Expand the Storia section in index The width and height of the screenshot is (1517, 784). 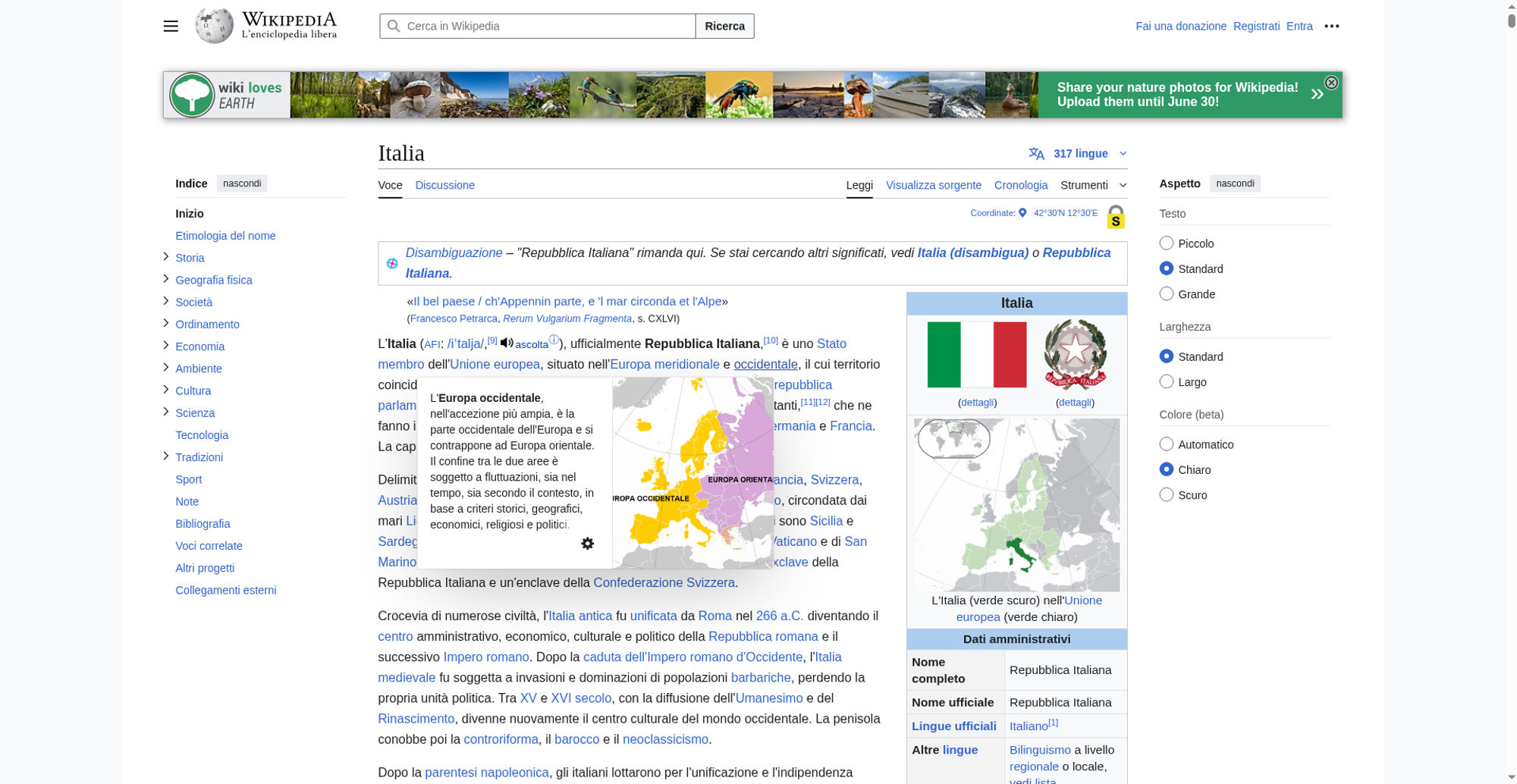pyautogui.click(x=165, y=257)
